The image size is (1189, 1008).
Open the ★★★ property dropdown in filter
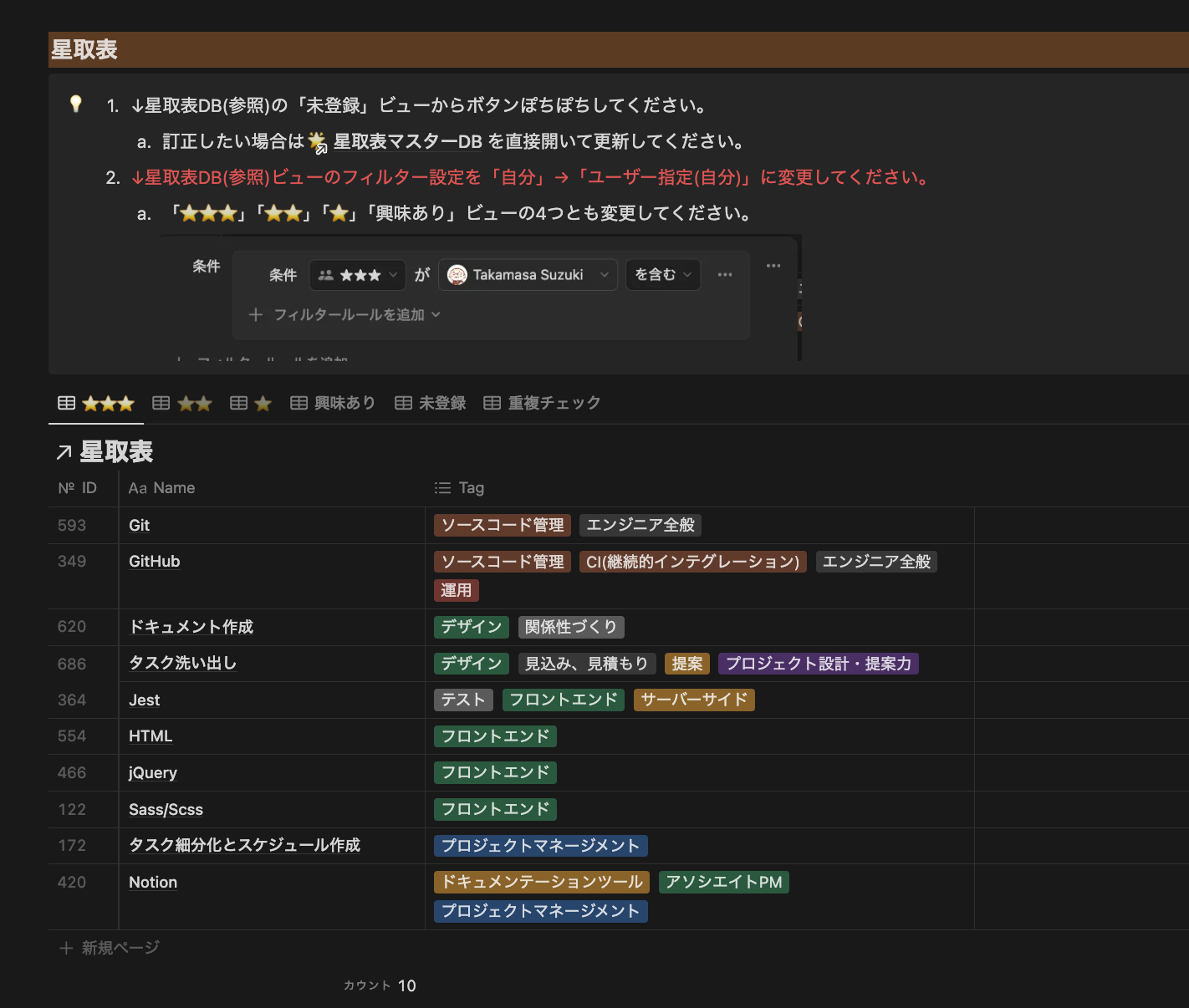pyautogui.click(x=357, y=275)
